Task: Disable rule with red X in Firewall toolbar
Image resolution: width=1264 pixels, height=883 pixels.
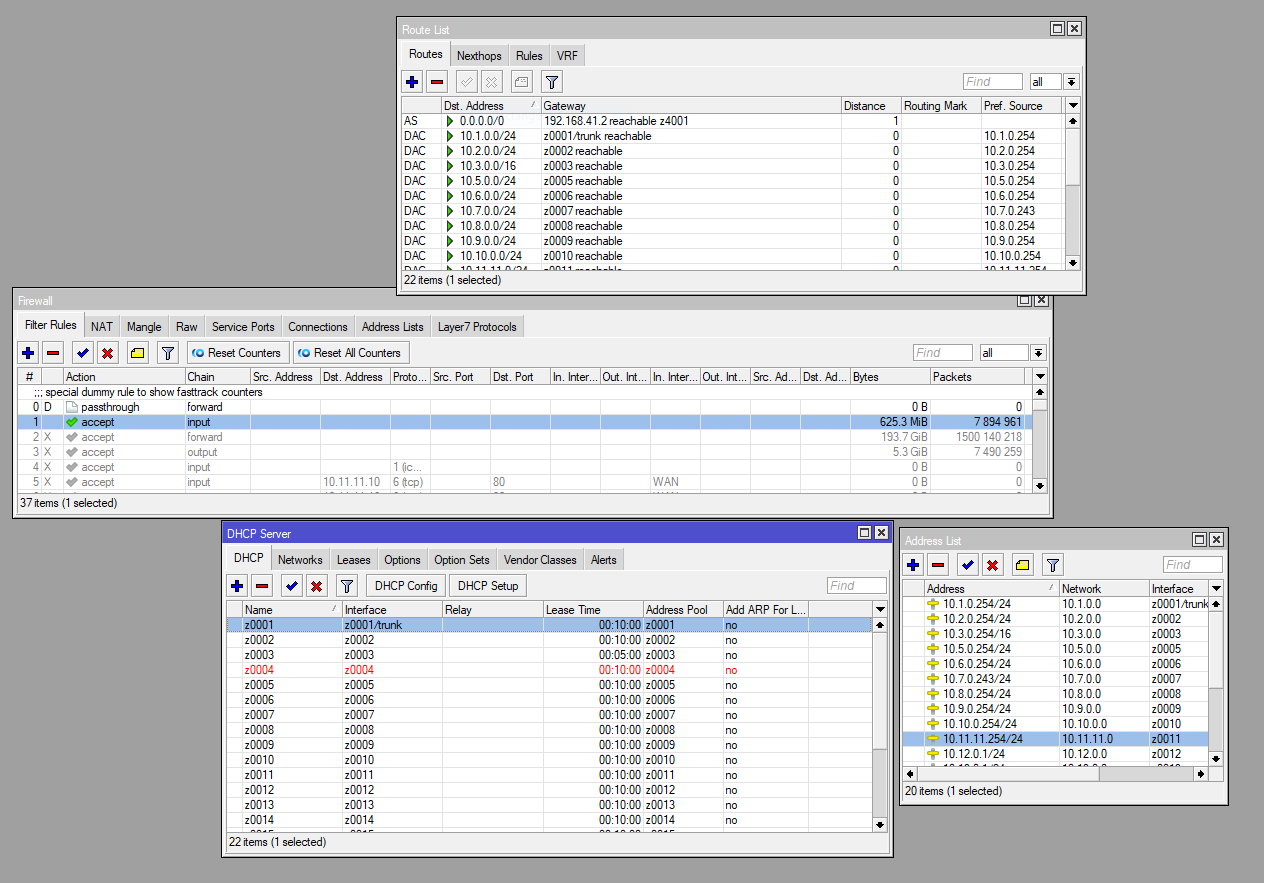Action: (x=108, y=353)
